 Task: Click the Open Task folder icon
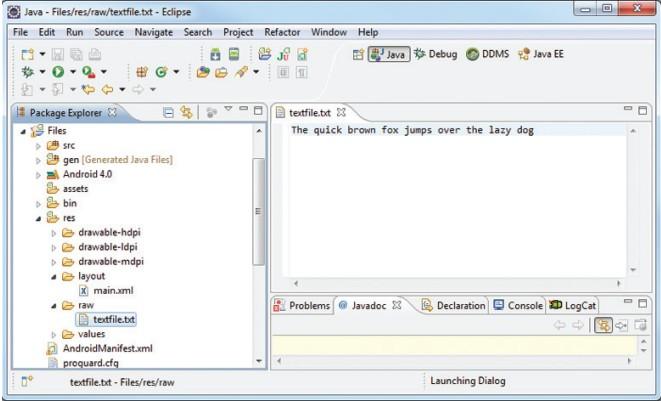click(x=221, y=72)
